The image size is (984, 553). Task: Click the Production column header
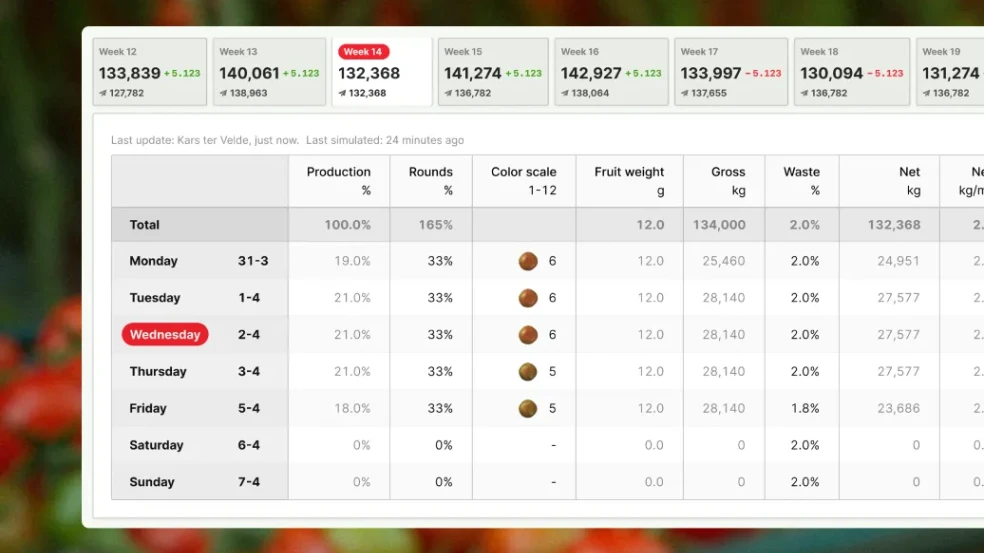coord(339,181)
